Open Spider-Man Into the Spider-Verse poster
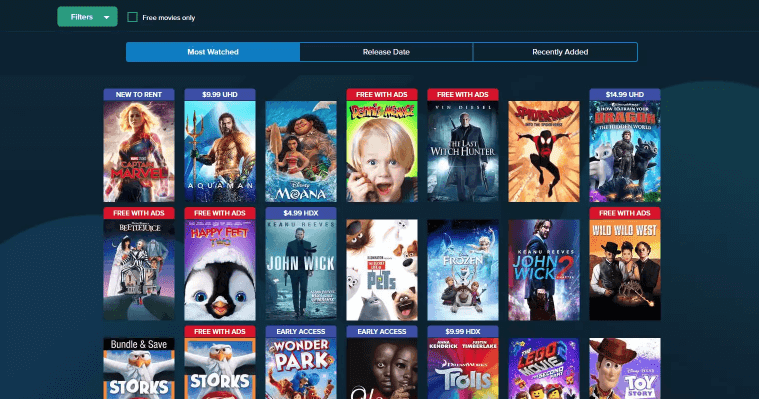This screenshot has width=759, height=399. click(544, 151)
